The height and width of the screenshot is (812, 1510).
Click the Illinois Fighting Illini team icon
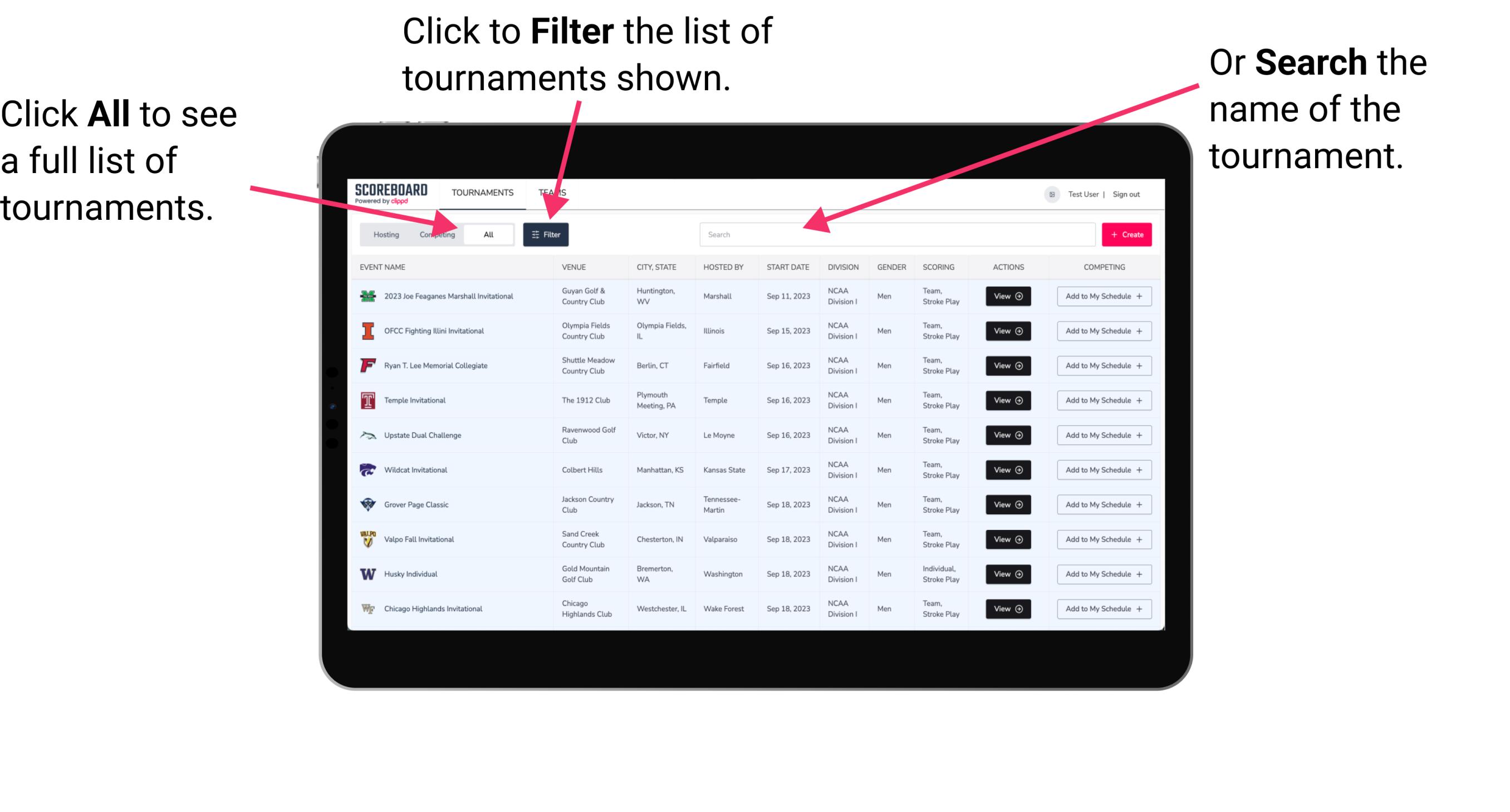367,331
